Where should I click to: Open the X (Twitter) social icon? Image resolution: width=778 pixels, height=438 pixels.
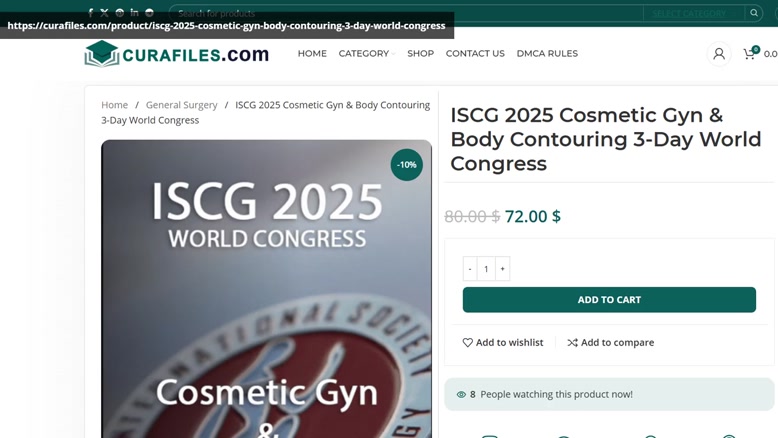click(x=105, y=13)
